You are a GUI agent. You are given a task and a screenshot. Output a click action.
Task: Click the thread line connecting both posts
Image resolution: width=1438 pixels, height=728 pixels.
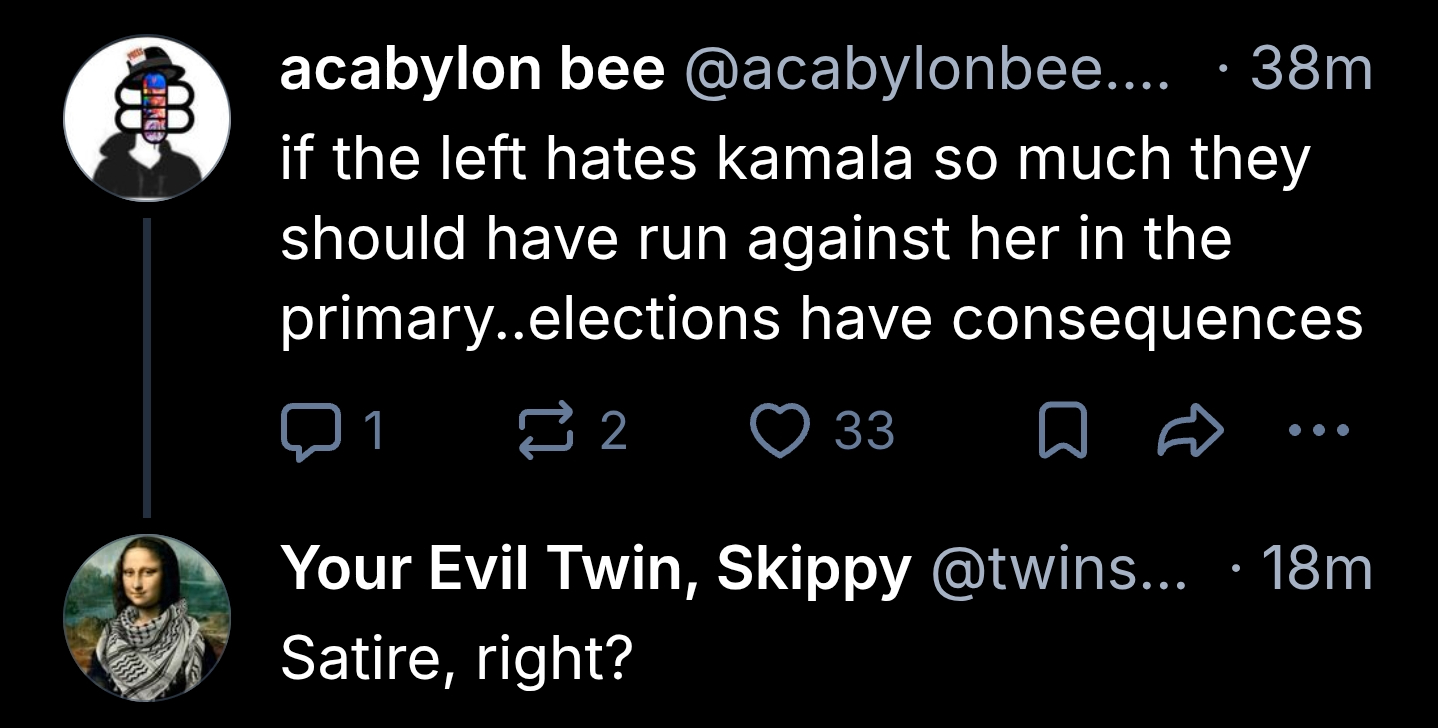(147, 368)
